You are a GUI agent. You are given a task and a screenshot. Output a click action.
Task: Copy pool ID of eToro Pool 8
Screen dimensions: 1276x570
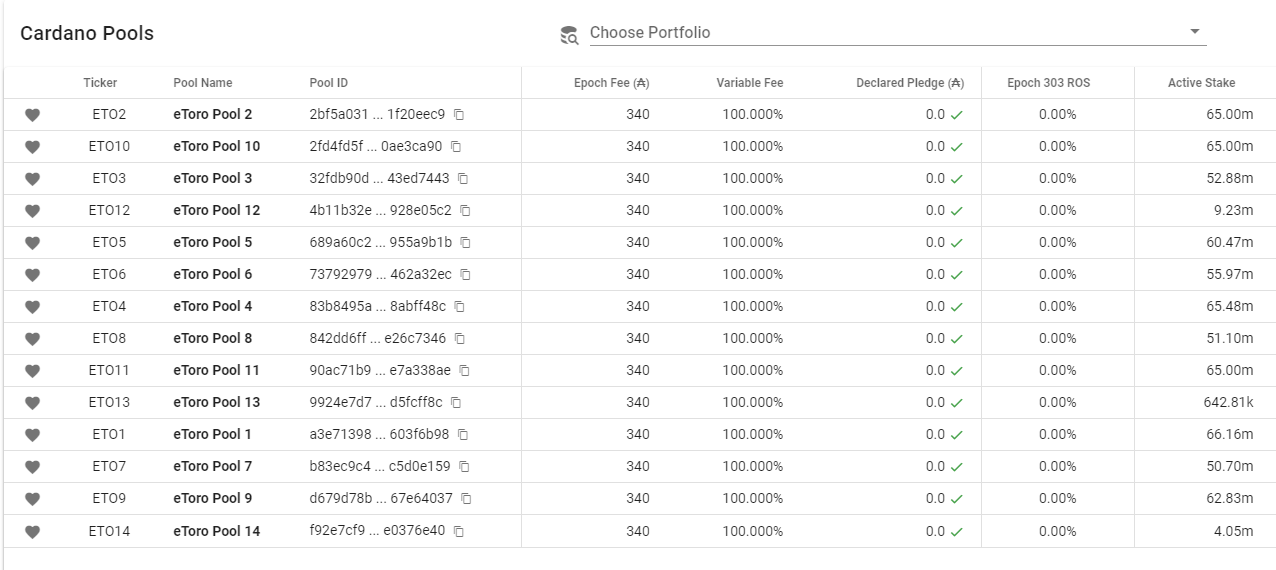tap(460, 339)
